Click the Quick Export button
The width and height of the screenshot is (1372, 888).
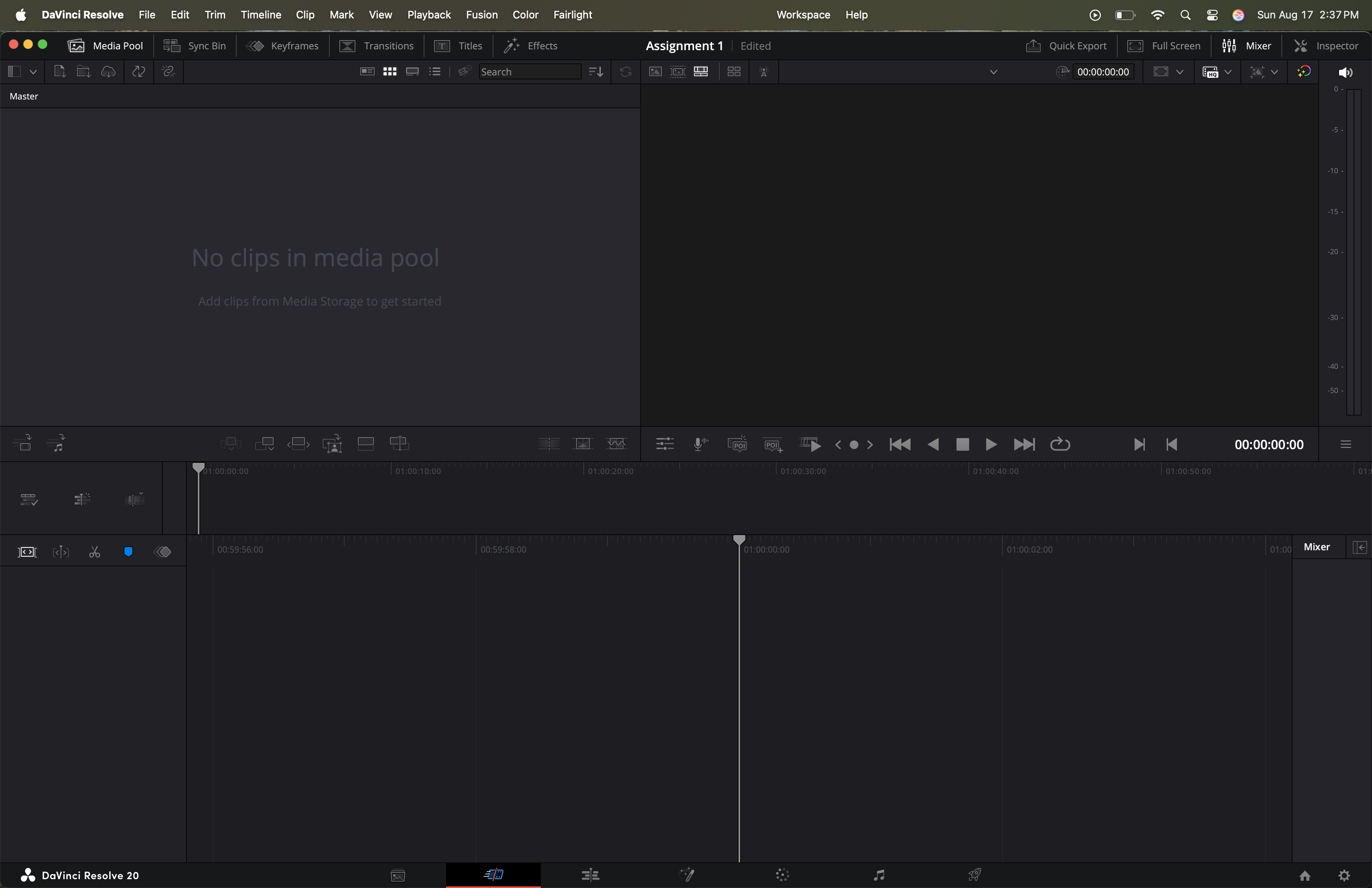tap(1066, 46)
